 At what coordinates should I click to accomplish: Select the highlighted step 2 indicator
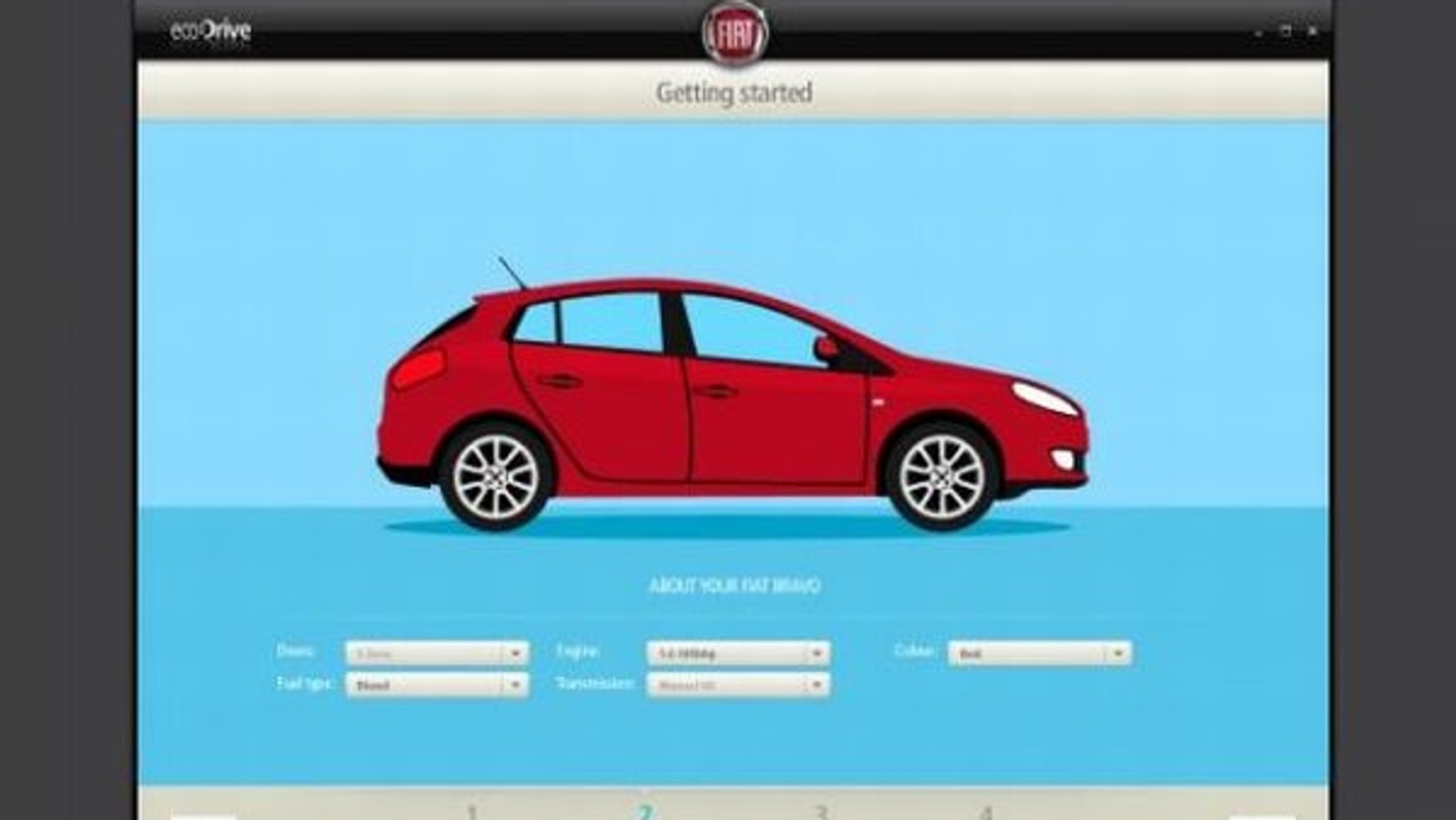pos(644,811)
